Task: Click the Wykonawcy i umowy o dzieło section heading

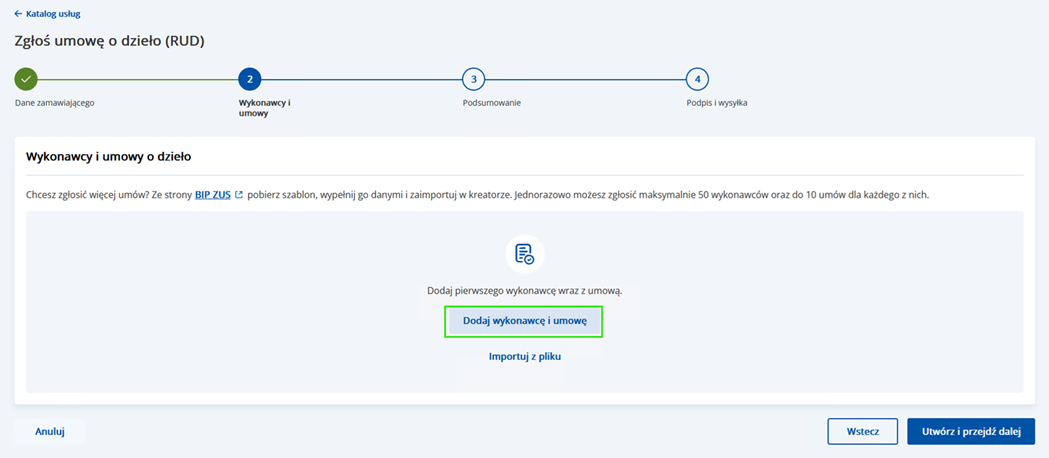Action: pos(108,157)
